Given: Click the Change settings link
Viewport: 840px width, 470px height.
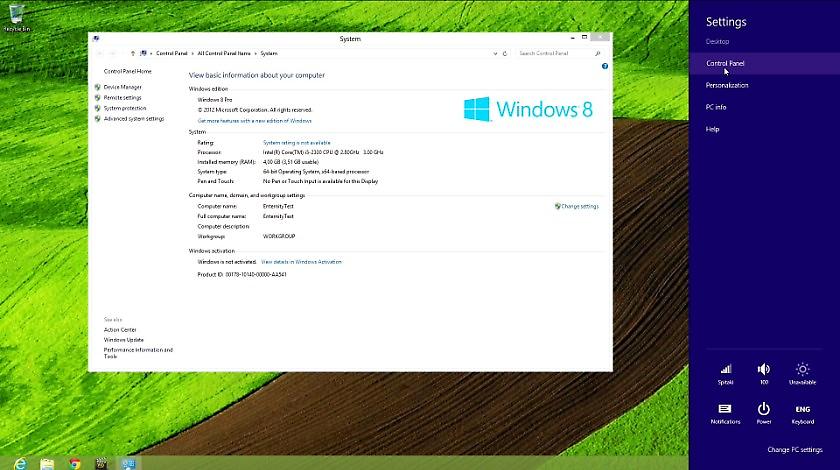Looking at the screenshot, I should pyautogui.click(x=580, y=206).
